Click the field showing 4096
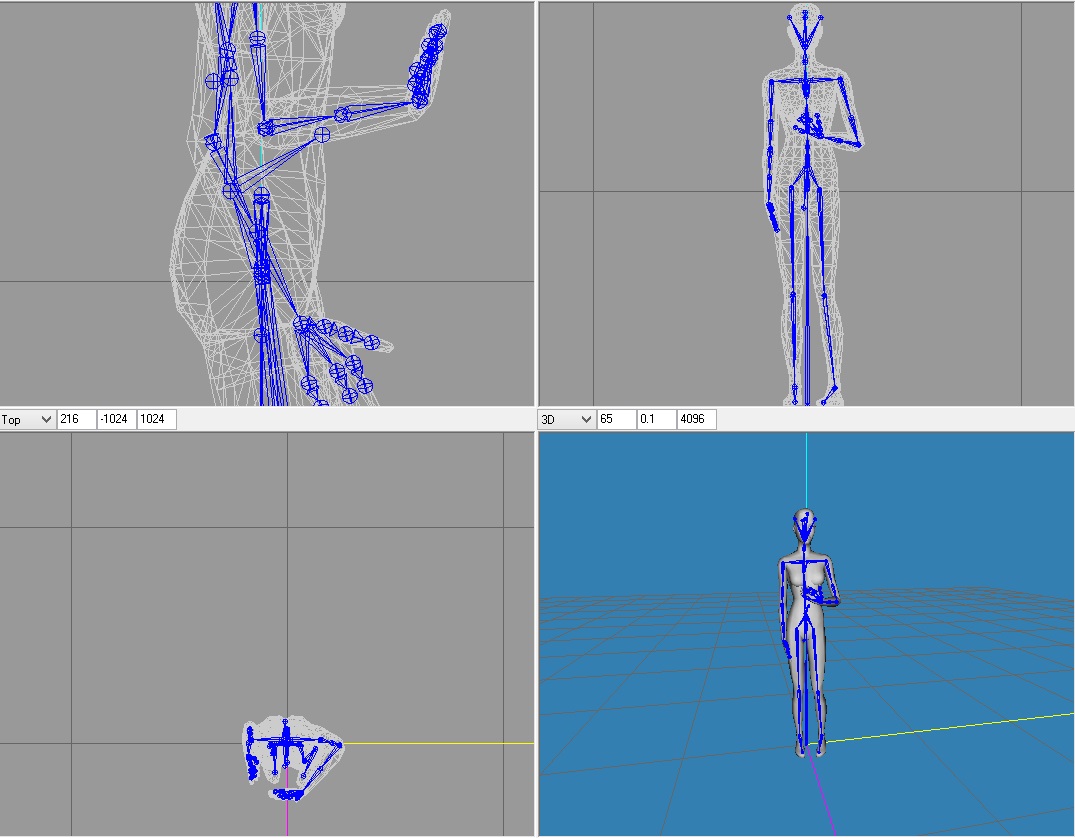Viewport: 1075px width, 838px height. 696,420
